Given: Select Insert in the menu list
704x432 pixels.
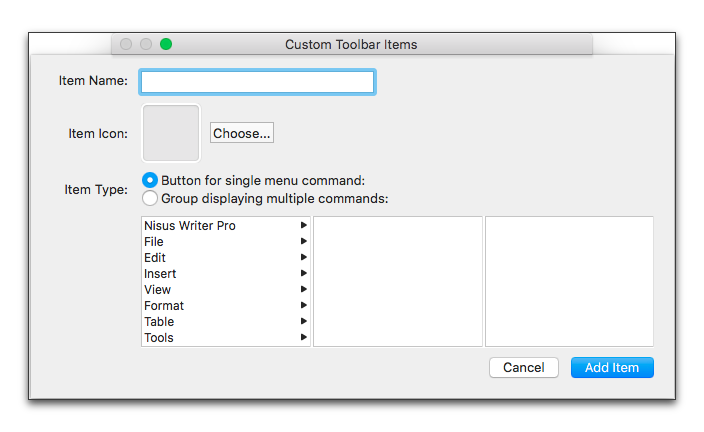Looking at the screenshot, I should click(226, 273).
